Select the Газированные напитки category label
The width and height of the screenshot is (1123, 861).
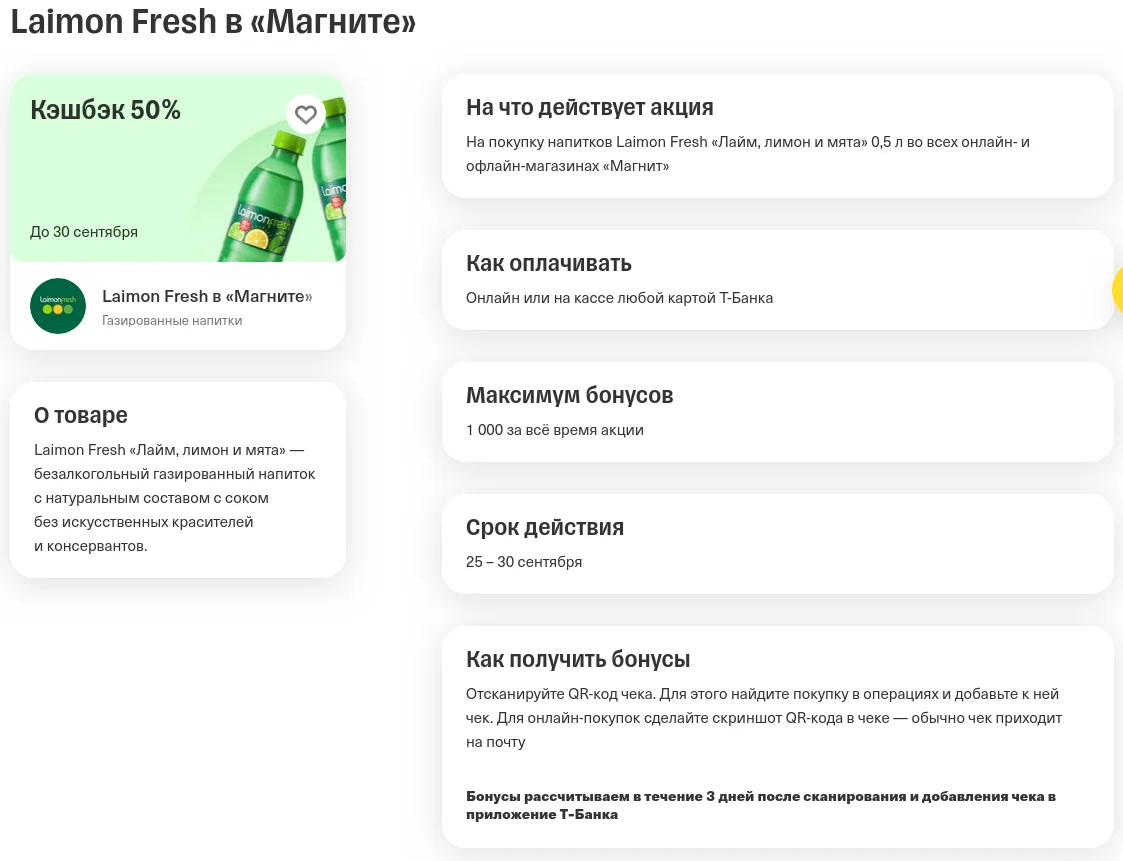coord(172,320)
